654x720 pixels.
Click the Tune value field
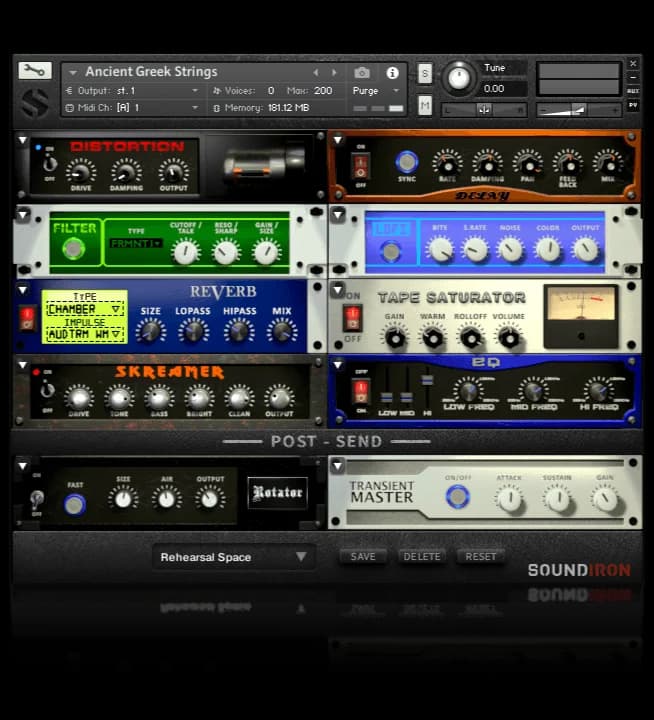[505, 88]
